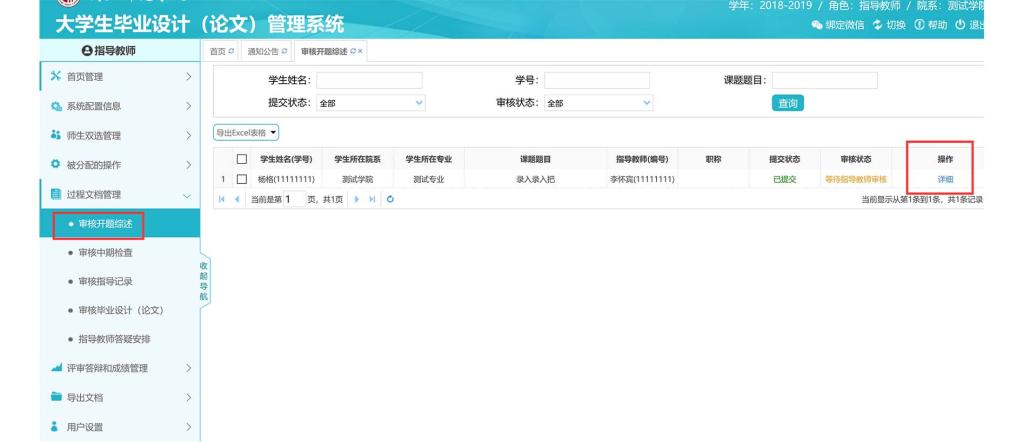Switch to the 通知公告 tab
Screen dimensions: 1024x442
(262, 50)
